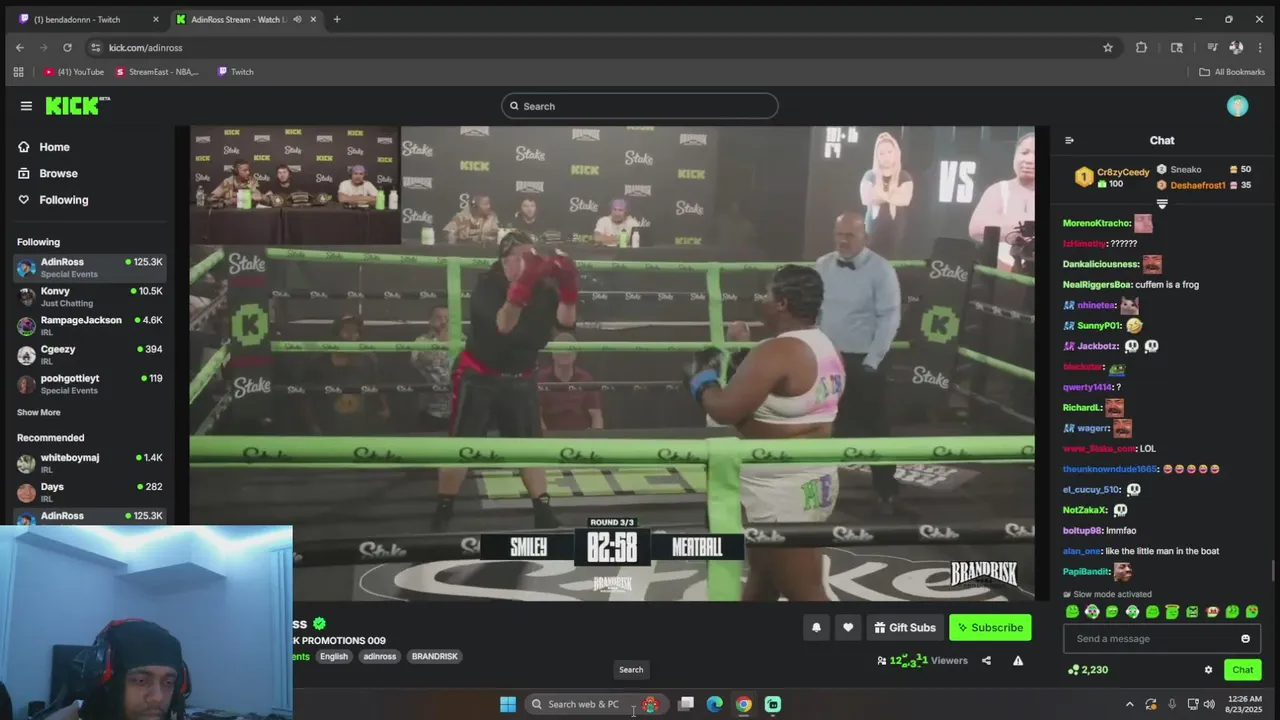This screenshot has width=1280, height=720.
Task: Go back to the previous page
Action: coord(19,48)
